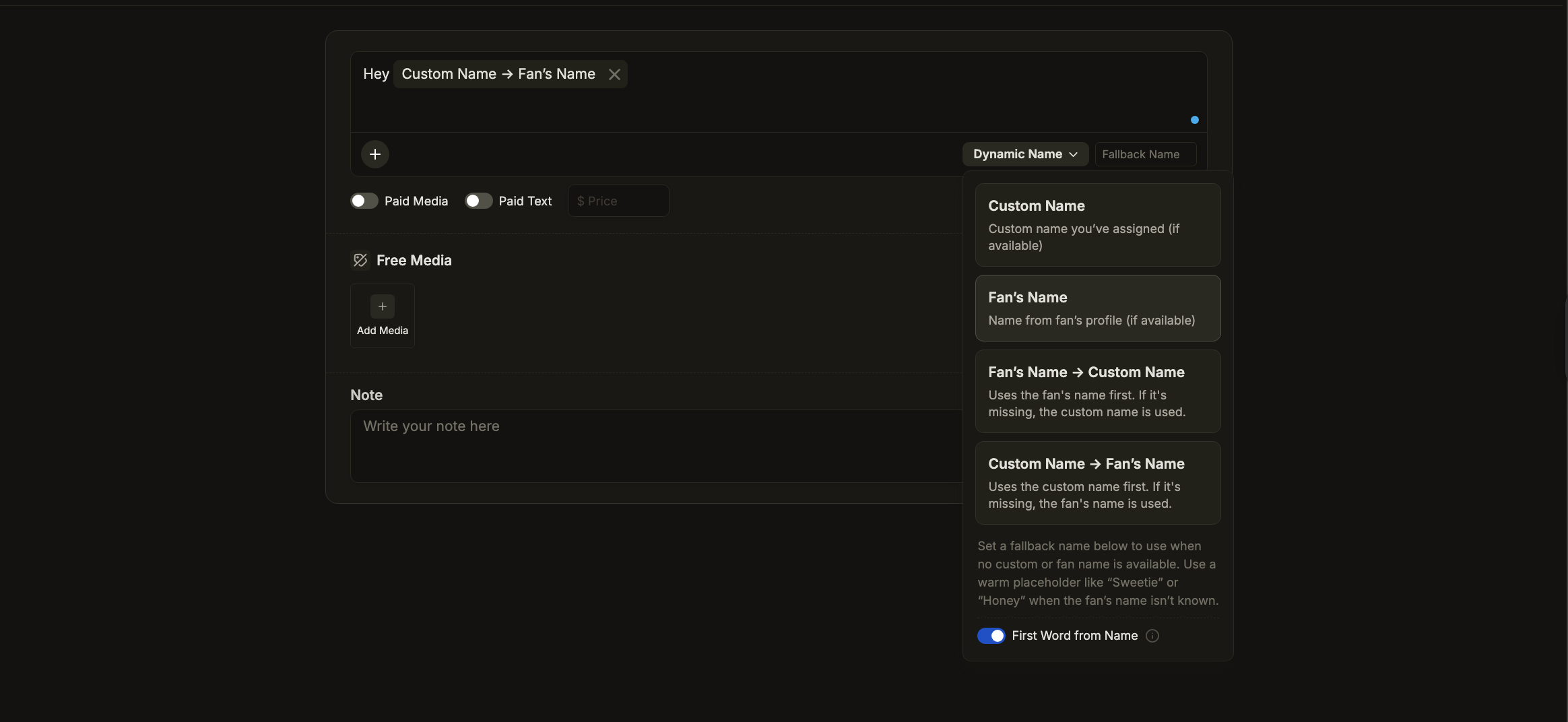The height and width of the screenshot is (722, 1568).
Task: Click the plus icon in the Add Media tile
Action: coord(383,306)
